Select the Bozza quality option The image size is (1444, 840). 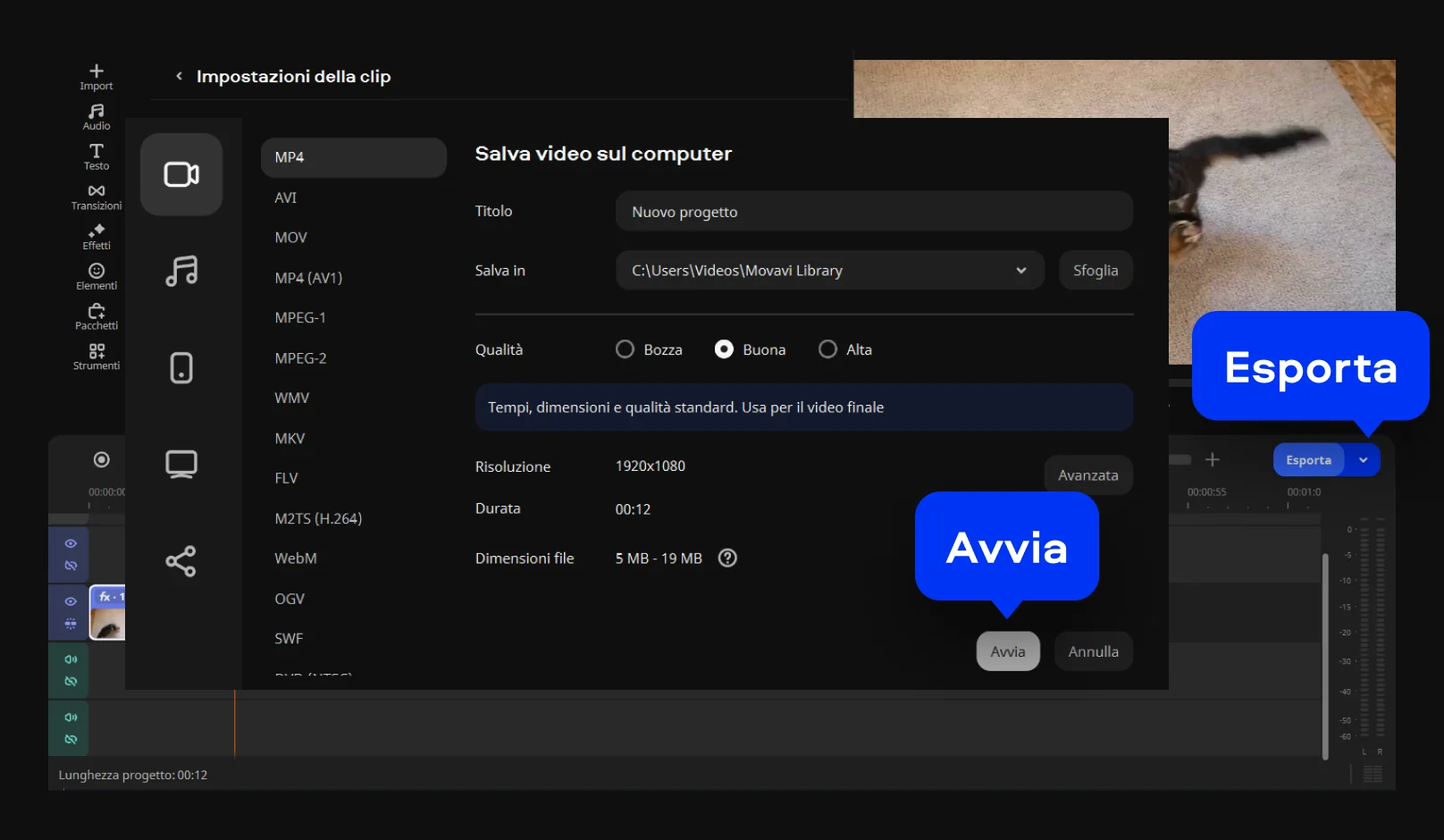pos(625,349)
